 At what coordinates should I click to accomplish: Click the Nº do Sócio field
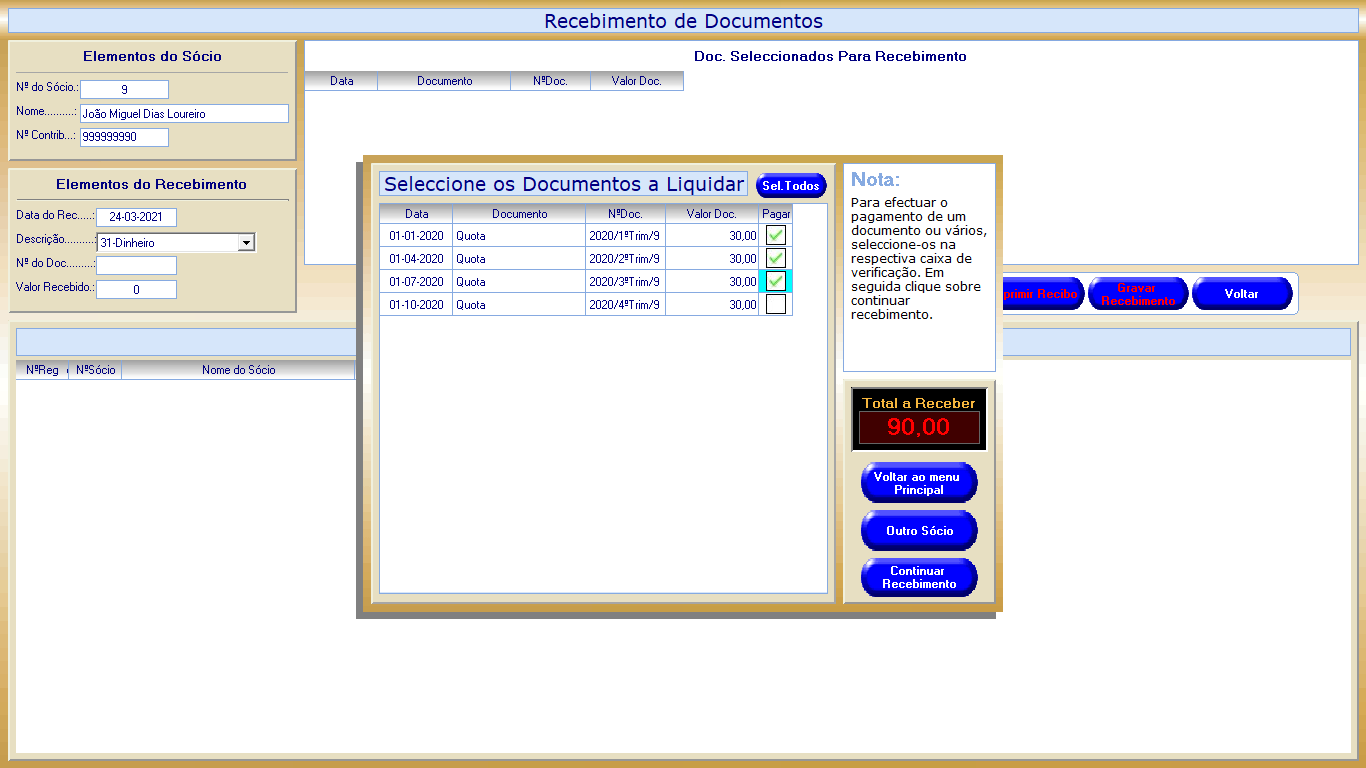click(124, 90)
